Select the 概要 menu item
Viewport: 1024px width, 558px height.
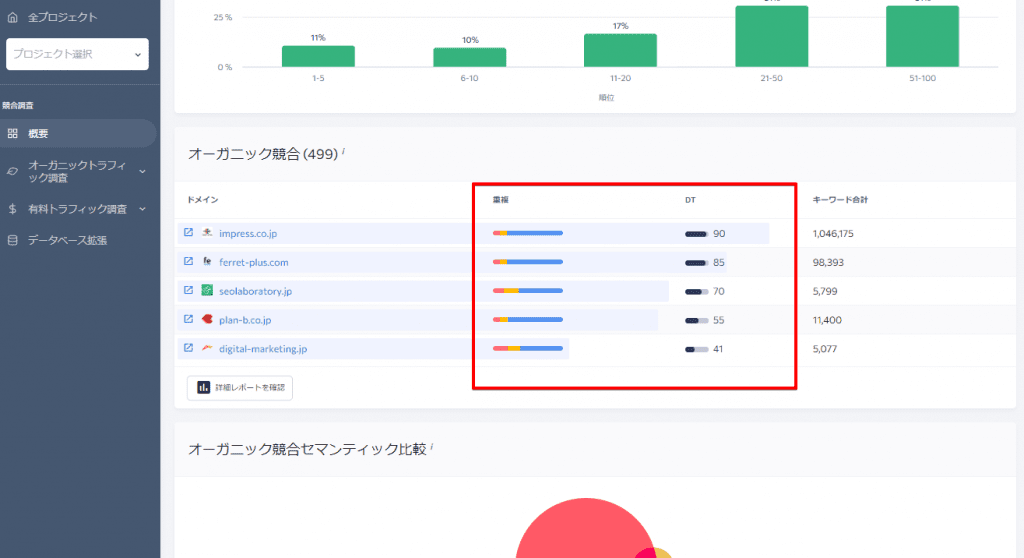point(78,133)
